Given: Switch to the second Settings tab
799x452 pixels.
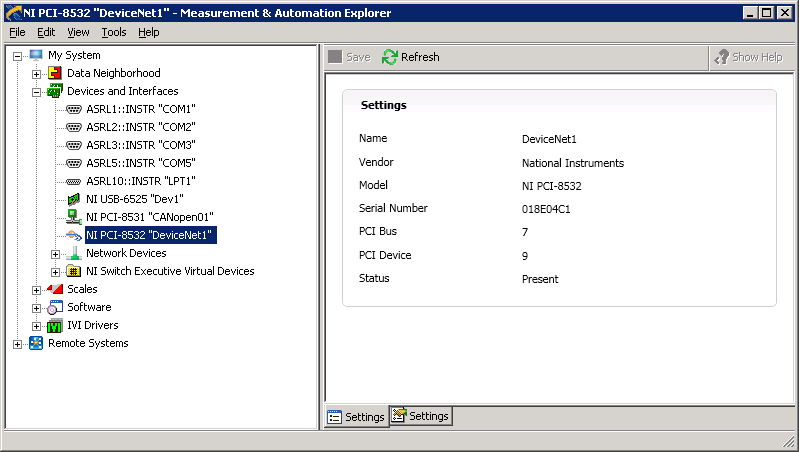Looking at the screenshot, I should 421,415.
